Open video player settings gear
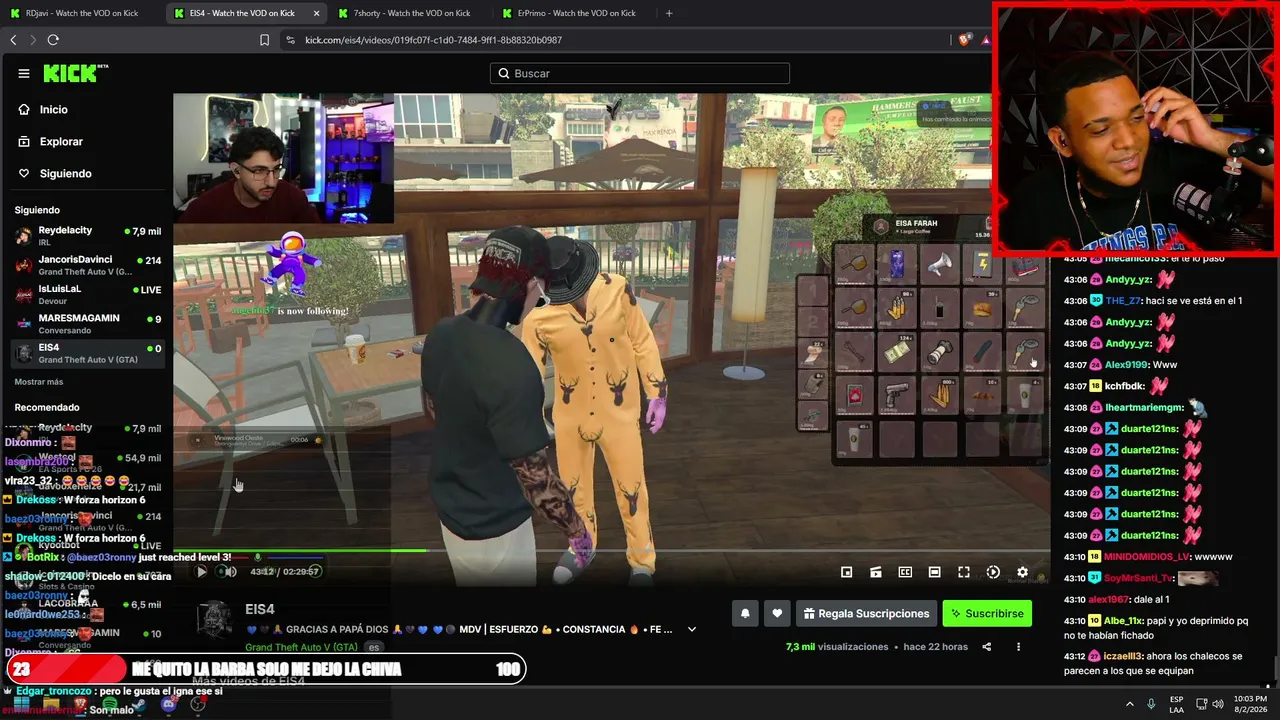Image resolution: width=1280 pixels, height=720 pixels. click(x=1022, y=572)
